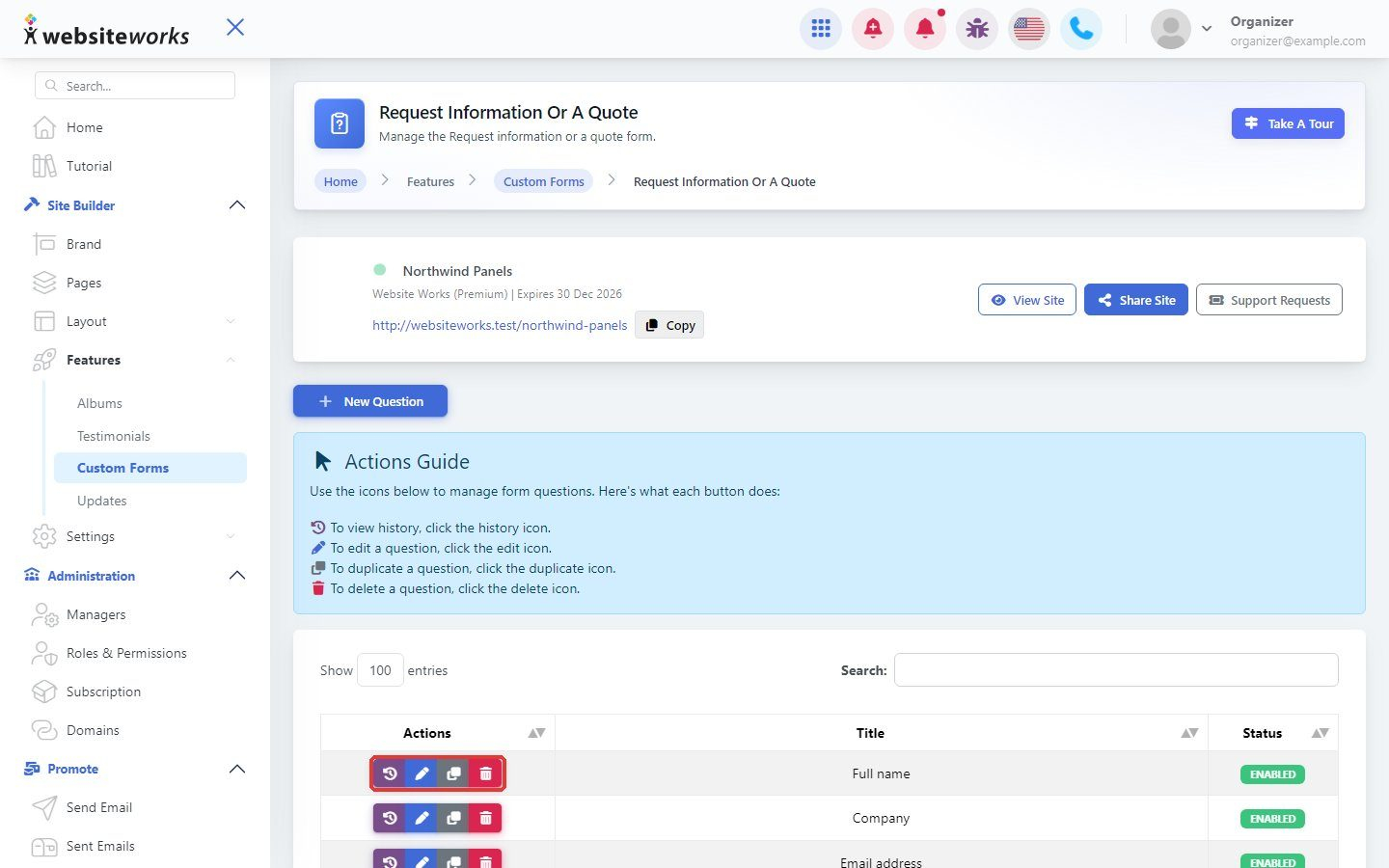The image size is (1389, 868).
Task: Click the US flag language icon
Action: coord(1029,29)
